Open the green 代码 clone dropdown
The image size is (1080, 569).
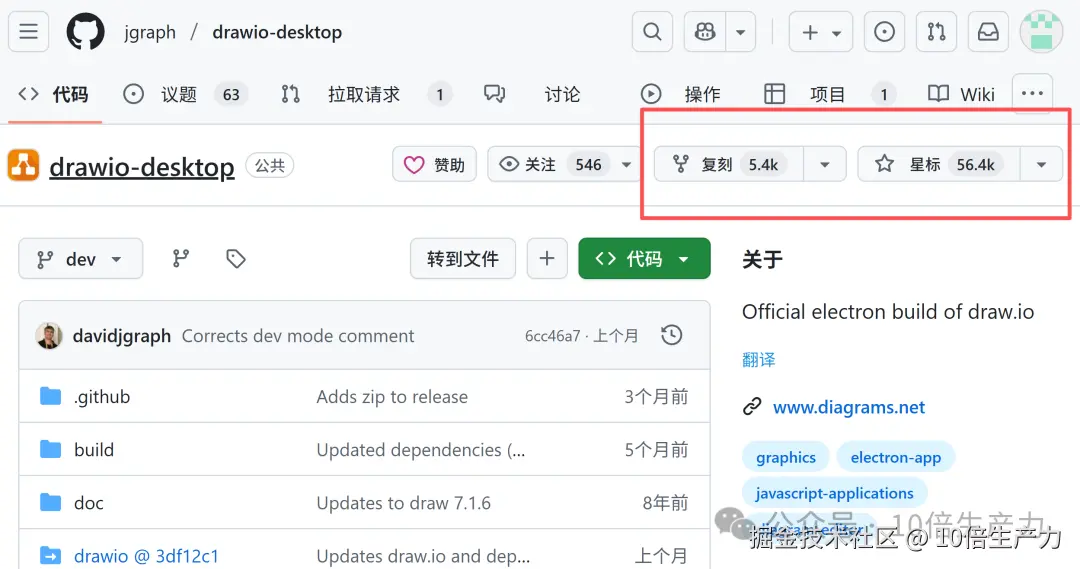(x=644, y=259)
